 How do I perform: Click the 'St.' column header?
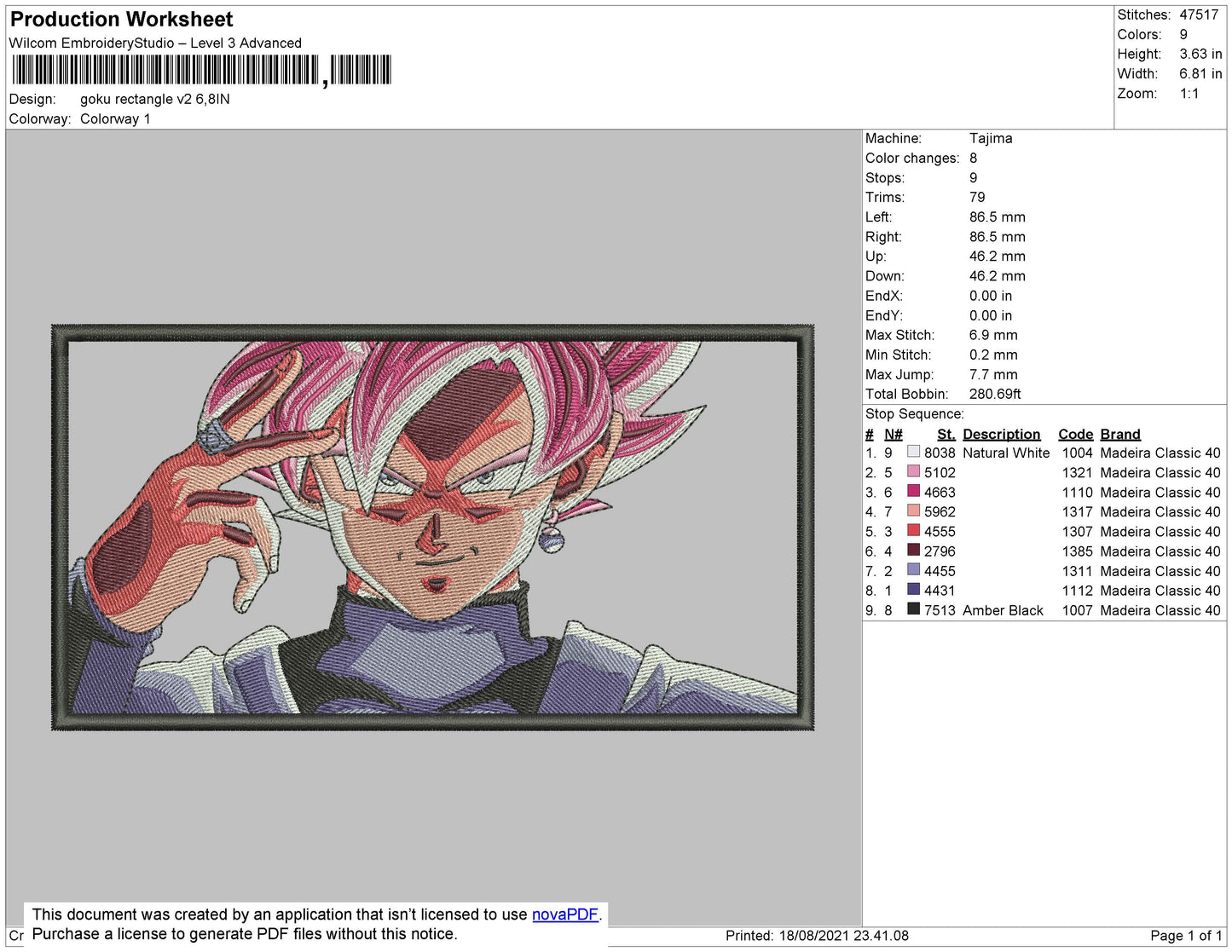946,434
